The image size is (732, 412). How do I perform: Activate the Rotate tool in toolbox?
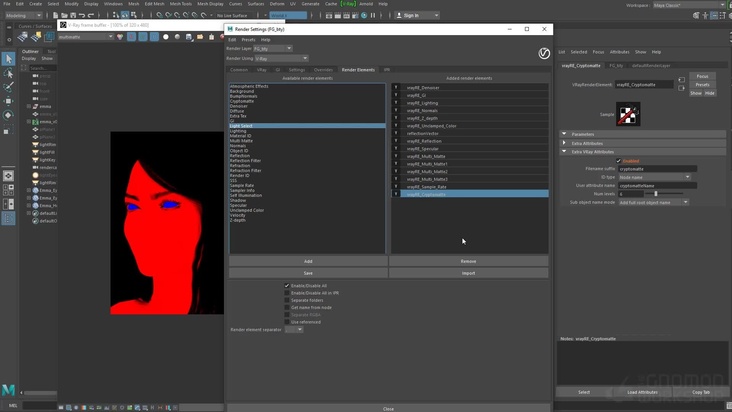(8, 115)
